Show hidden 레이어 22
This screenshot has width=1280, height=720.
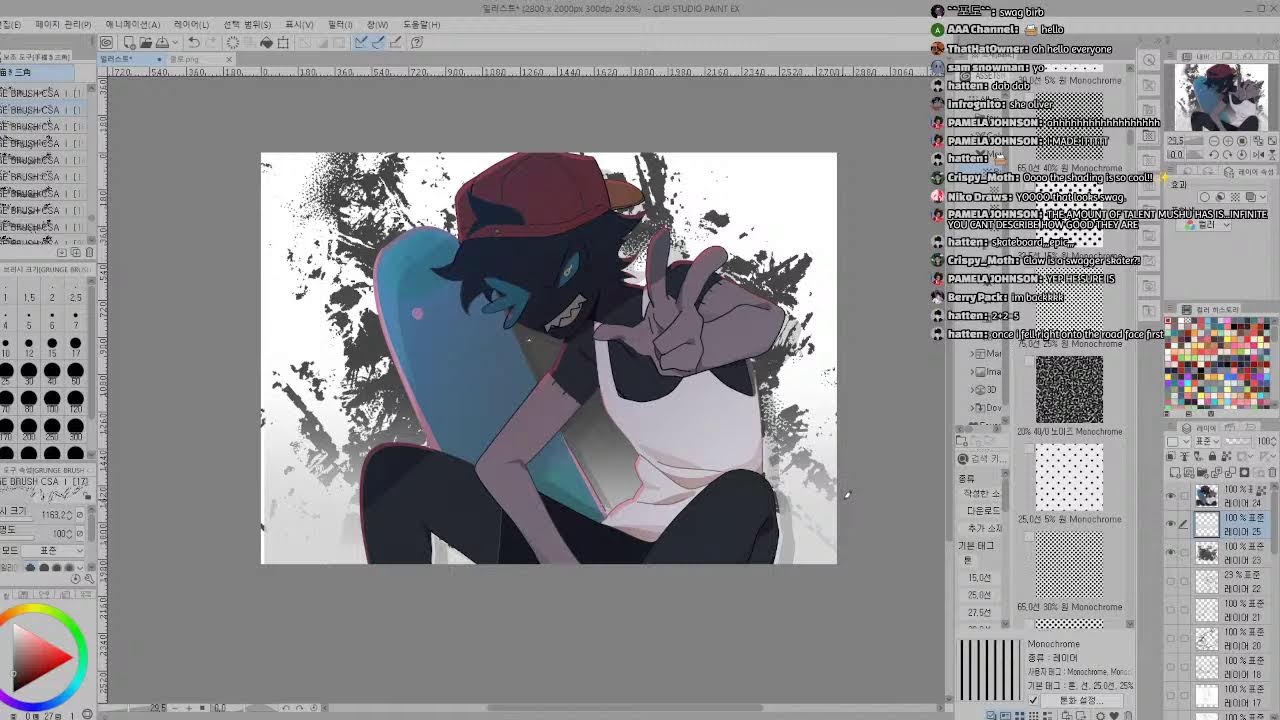[x=1171, y=581]
